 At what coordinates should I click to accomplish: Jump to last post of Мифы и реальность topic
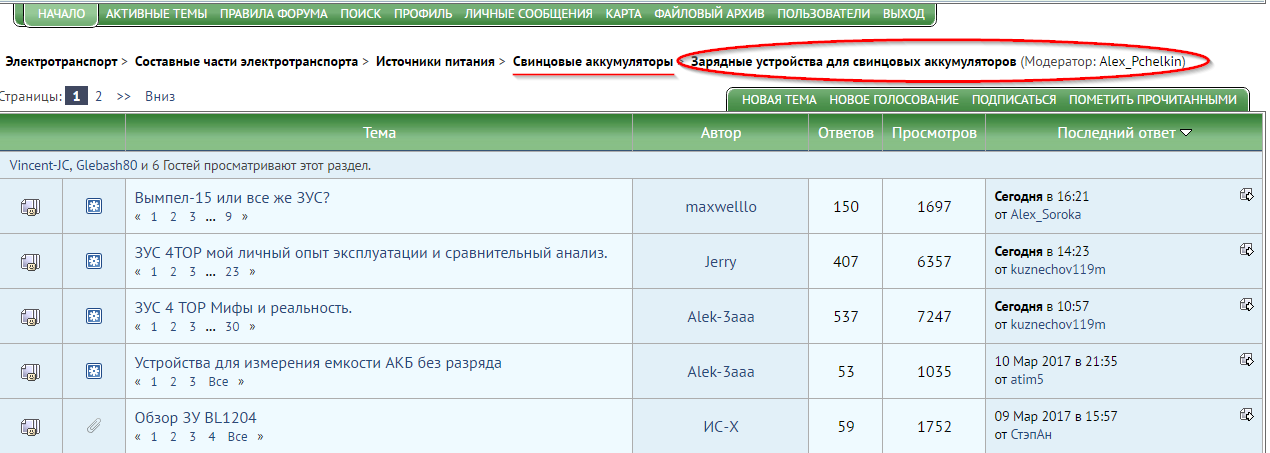point(1246,305)
